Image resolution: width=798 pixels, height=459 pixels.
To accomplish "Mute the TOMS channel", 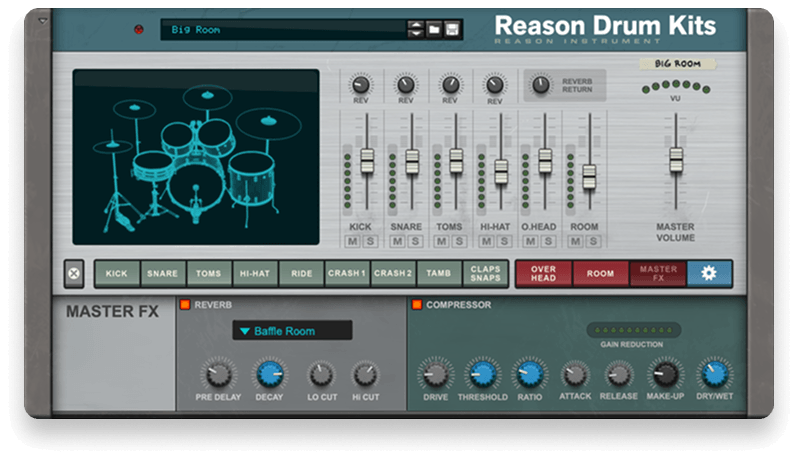I will [441, 242].
